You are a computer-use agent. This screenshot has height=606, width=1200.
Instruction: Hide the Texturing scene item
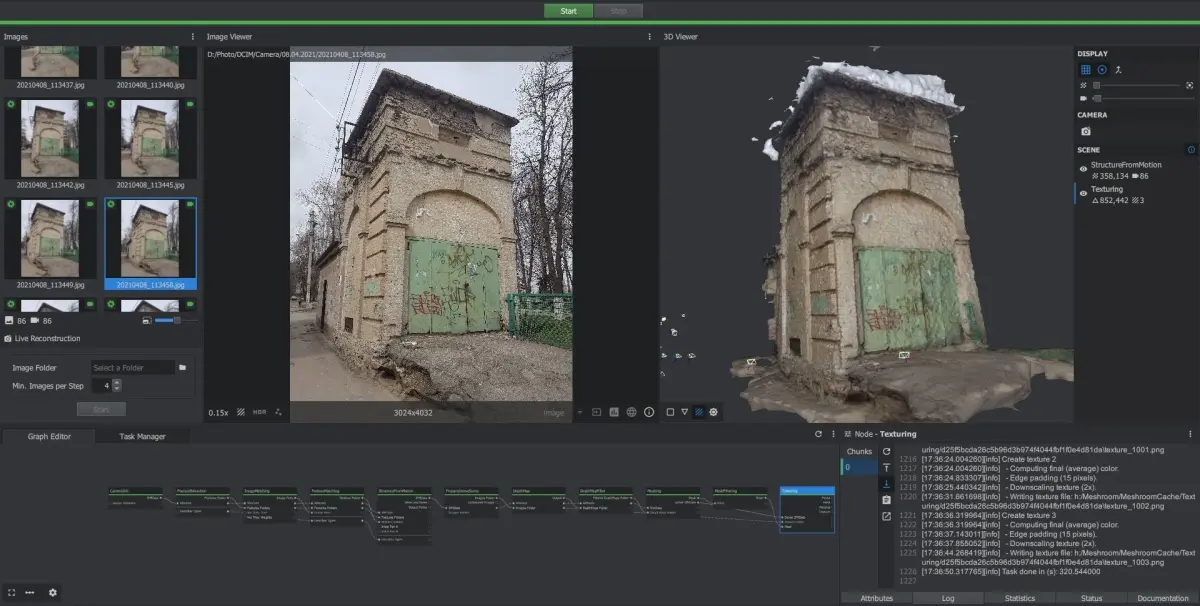pyautogui.click(x=1083, y=194)
